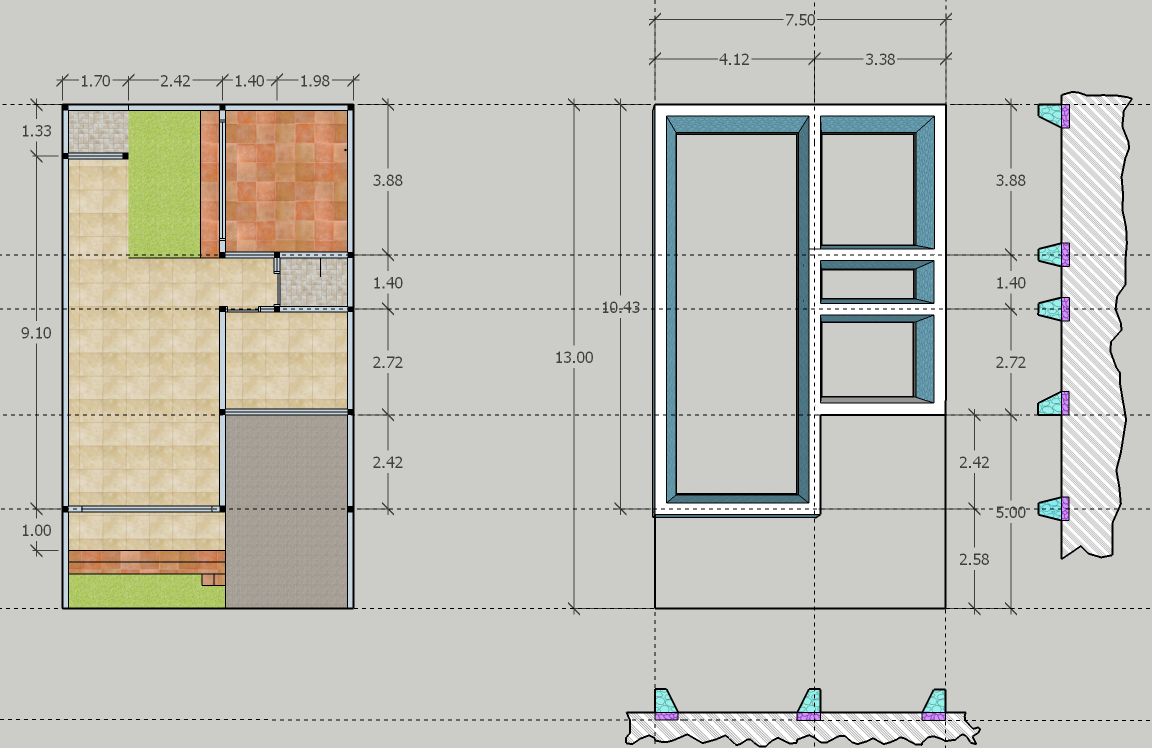Select the gray carport floor area
This screenshot has height=748, width=1152.
tap(288, 510)
